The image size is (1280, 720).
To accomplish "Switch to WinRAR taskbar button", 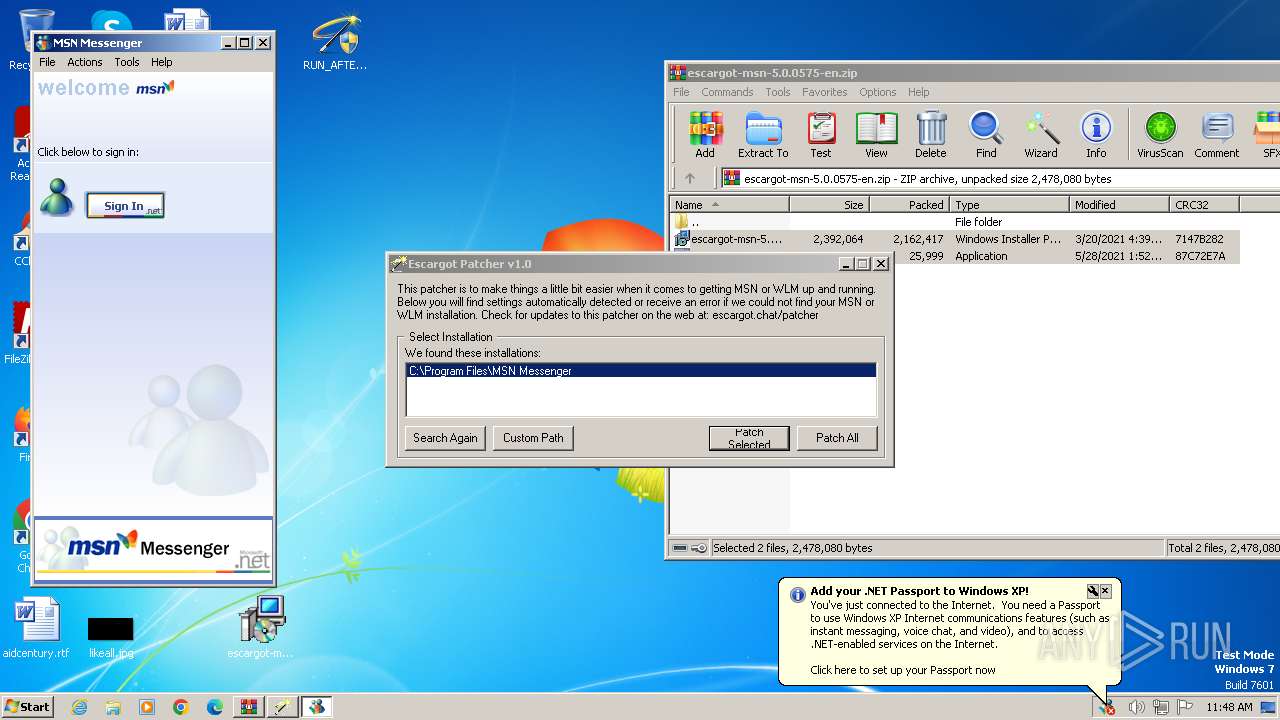I will click(x=248, y=707).
